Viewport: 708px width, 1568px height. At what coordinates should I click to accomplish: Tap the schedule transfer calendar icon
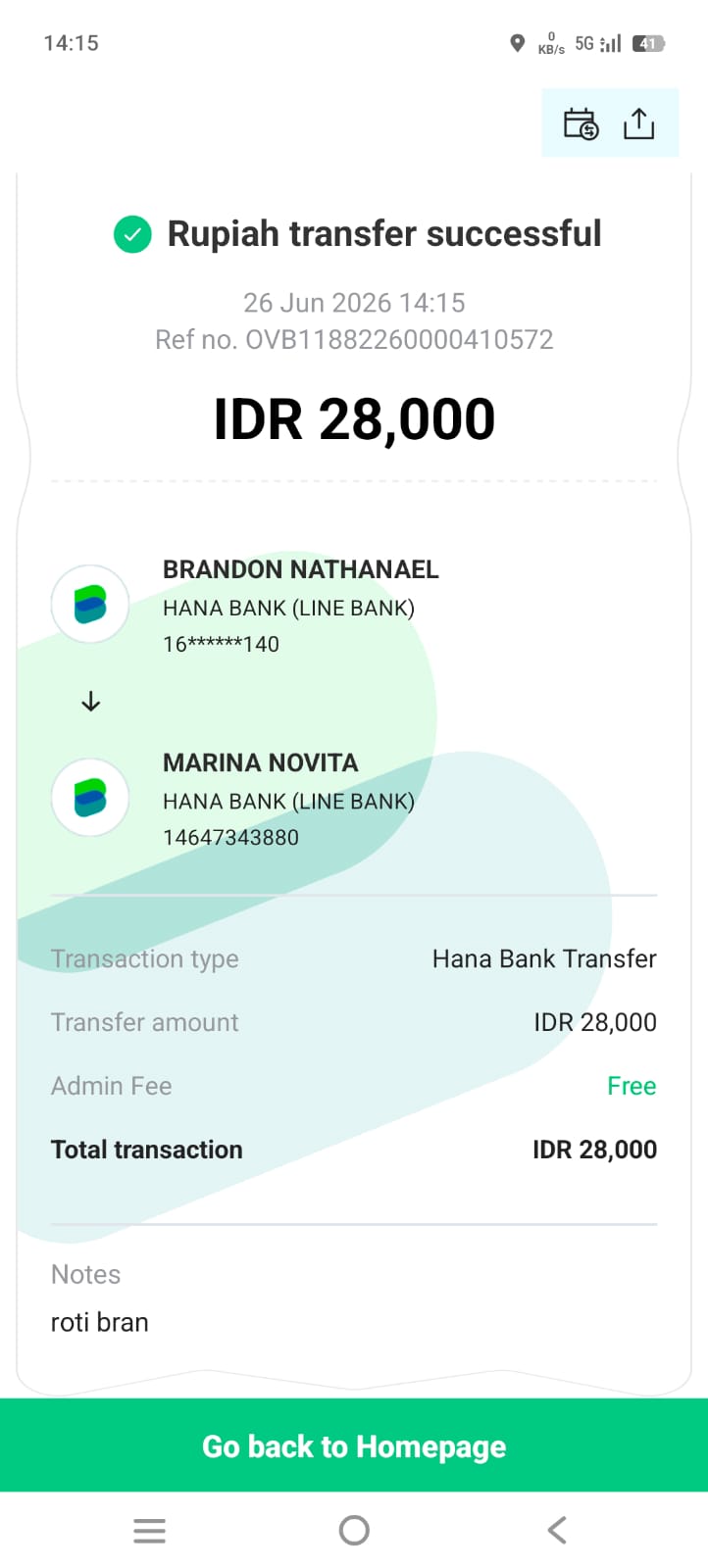pos(581,124)
